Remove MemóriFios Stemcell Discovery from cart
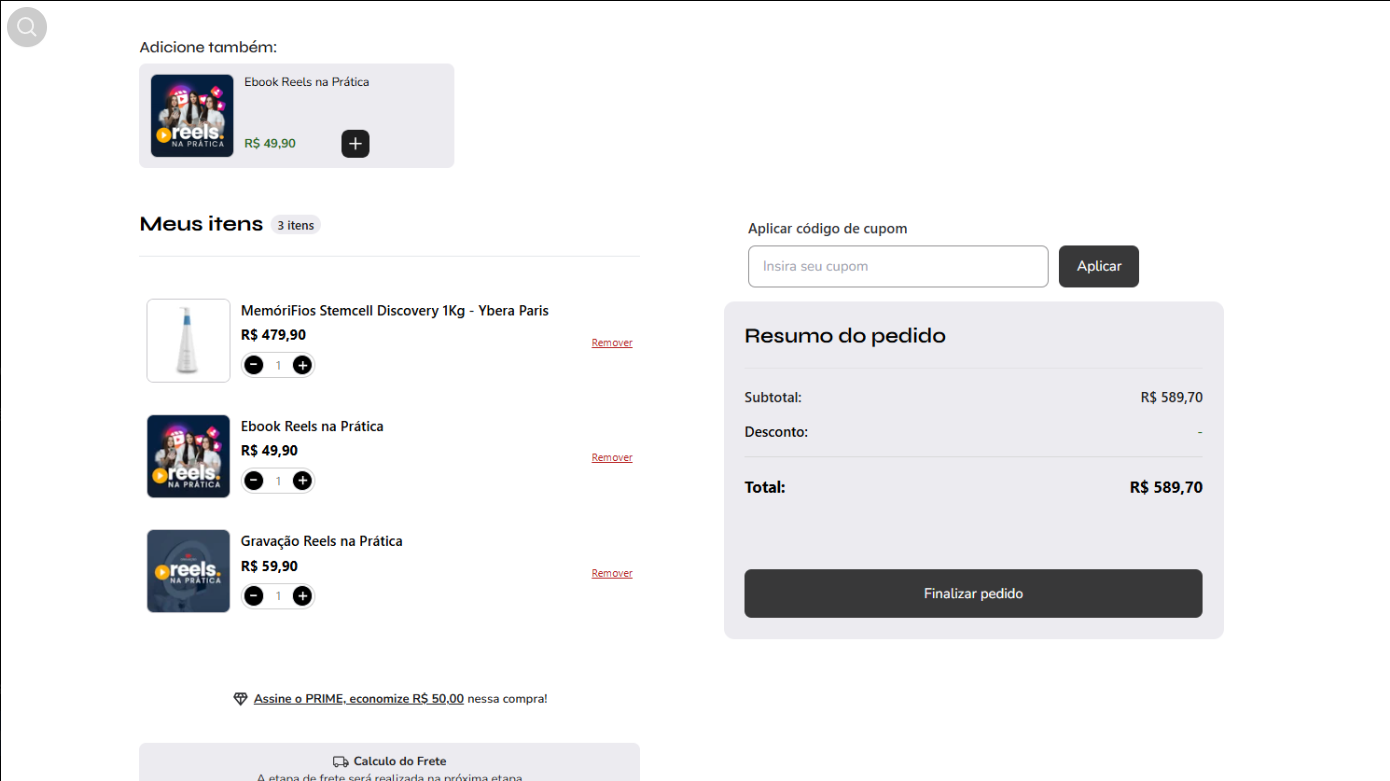Screen dimensions: 1390x781 pos(612,343)
